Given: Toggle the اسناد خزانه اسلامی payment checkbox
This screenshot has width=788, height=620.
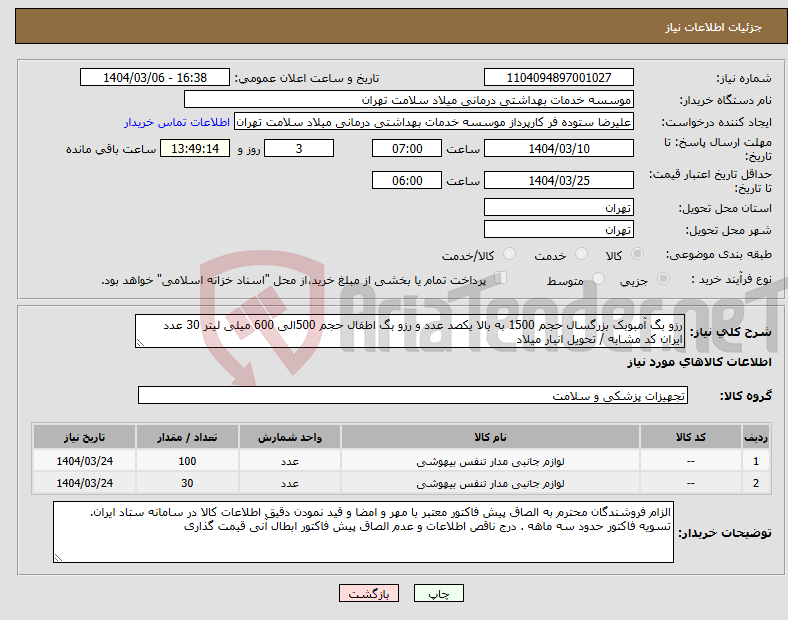Looking at the screenshot, I should pyautogui.click(x=501, y=278).
